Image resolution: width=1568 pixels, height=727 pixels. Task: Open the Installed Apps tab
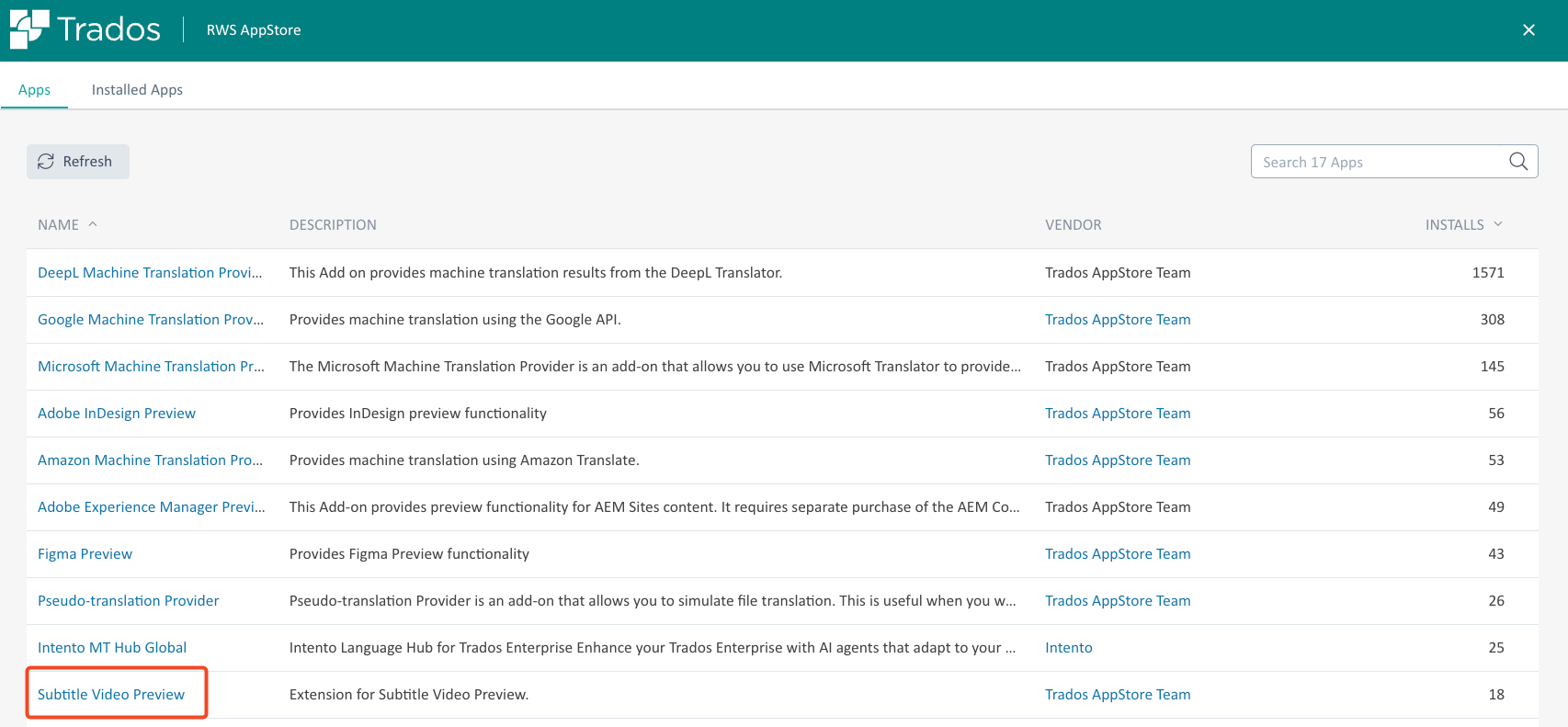[137, 89]
